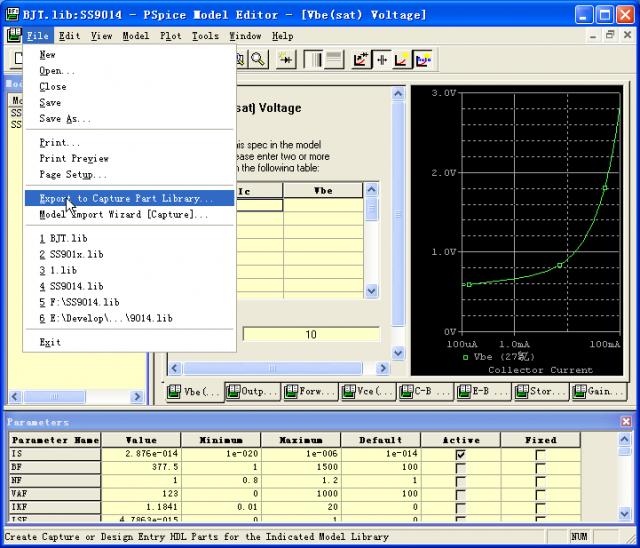Click the crosshair plot toolbar icon
This screenshot has height=548, width=640.
point(382,60)
